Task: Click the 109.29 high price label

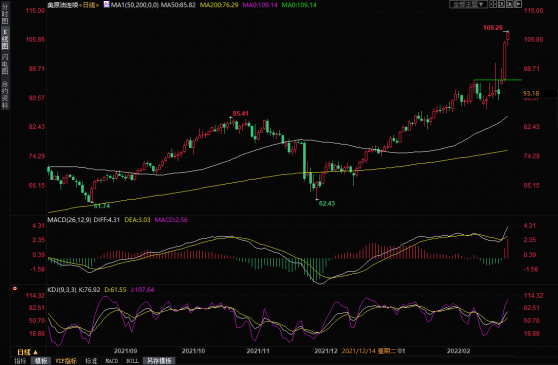Action: (493, 27)
